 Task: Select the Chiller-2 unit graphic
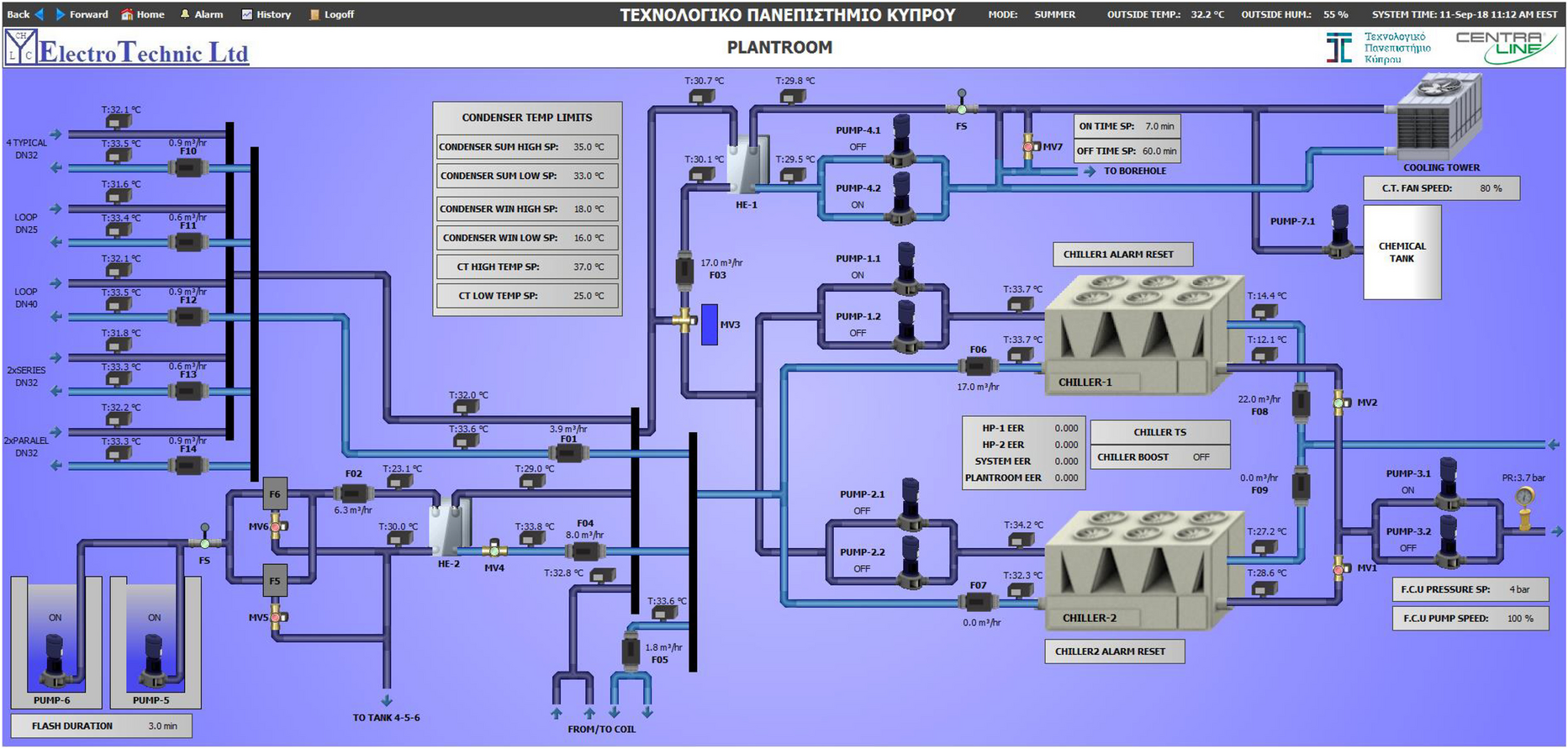(1140, 572)
